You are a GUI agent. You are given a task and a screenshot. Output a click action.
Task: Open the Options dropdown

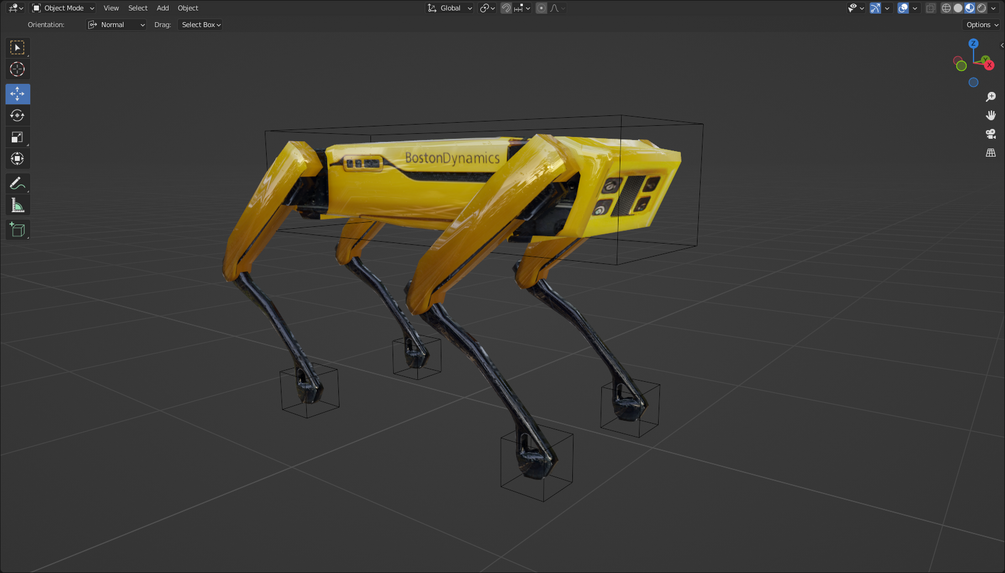point(982,25)
